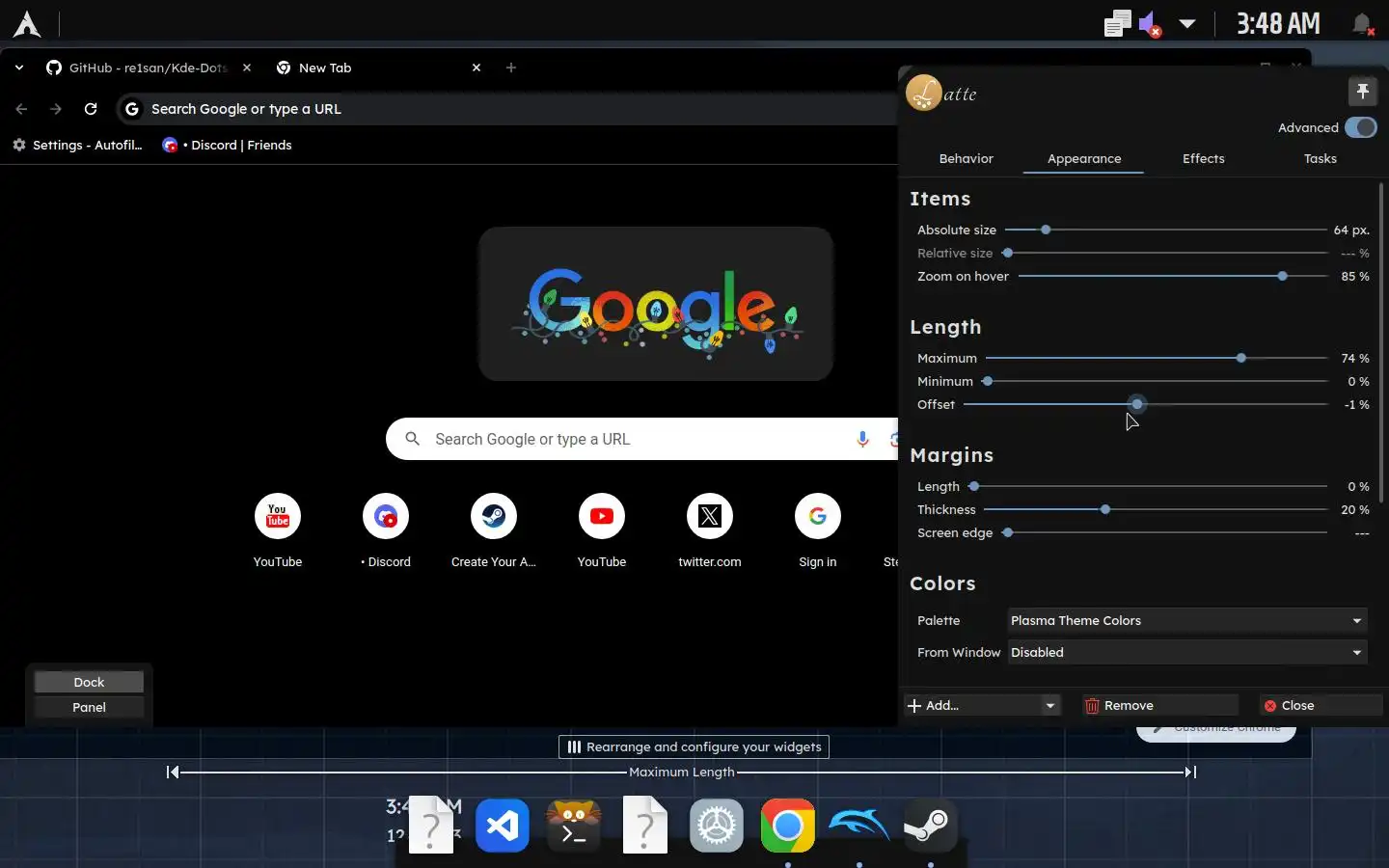Open a new Chrome tab with plus
Viewport: 1389px width, 868px height.
pos(511,68)
